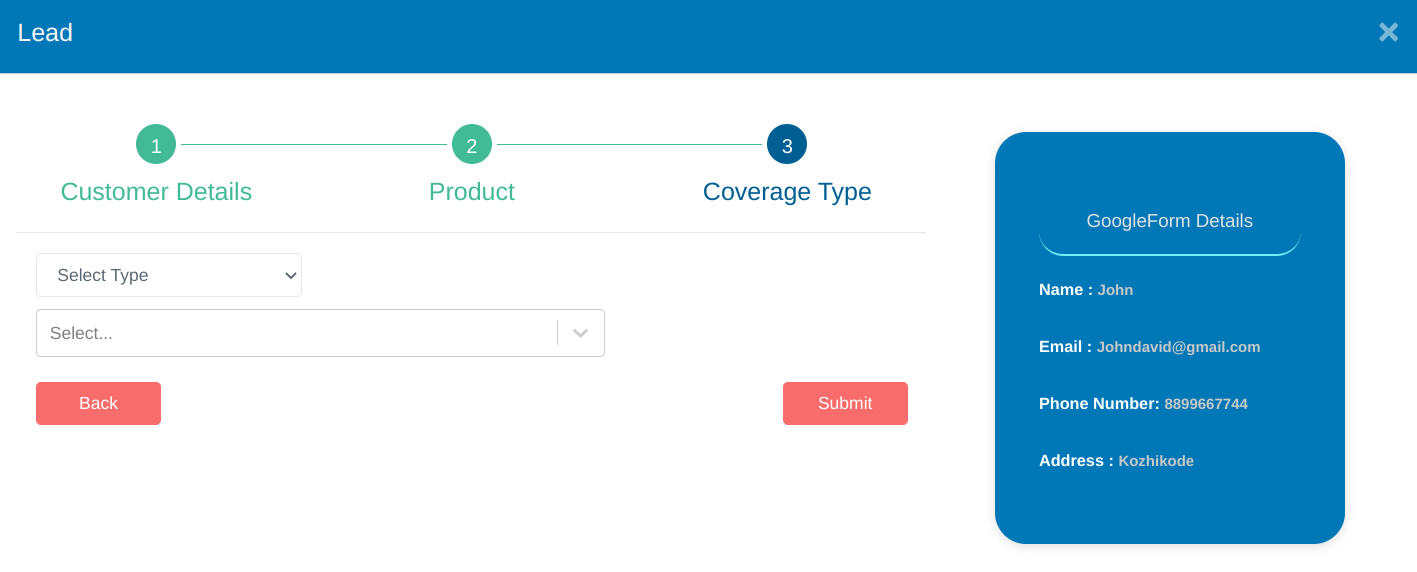Click the email Johndavid@gmail.com
Viewport: 1417px width, 572px height.
(1178, 347)
